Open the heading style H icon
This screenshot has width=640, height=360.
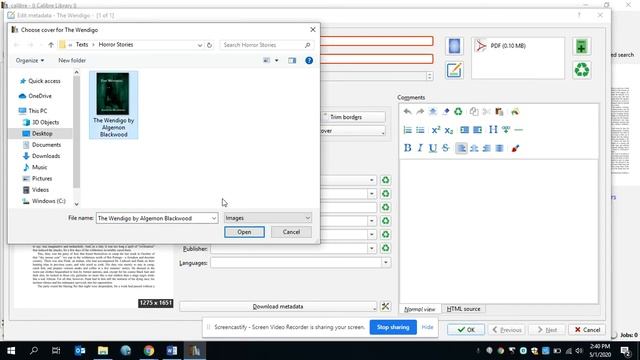click(493, 130)
